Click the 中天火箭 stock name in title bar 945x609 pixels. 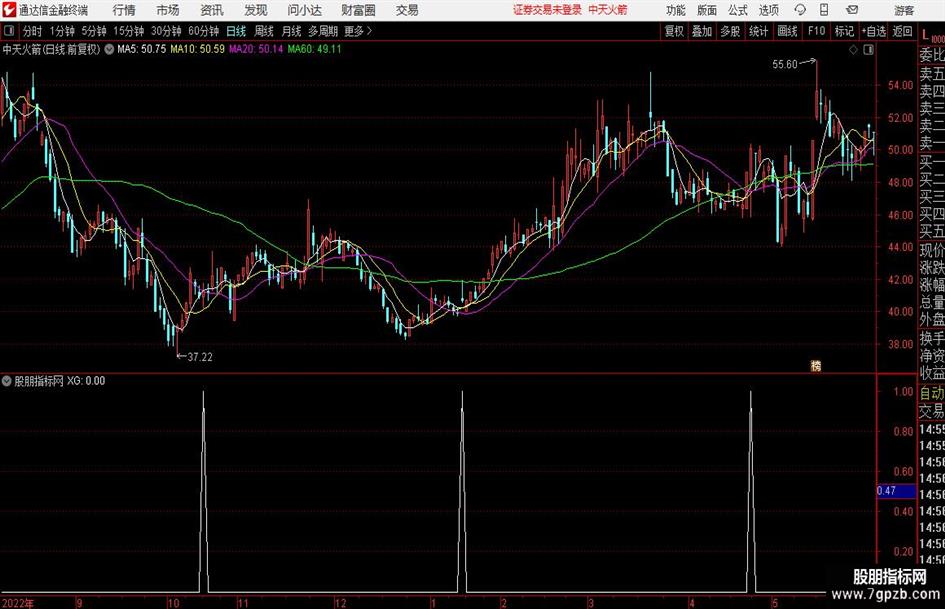608,10
